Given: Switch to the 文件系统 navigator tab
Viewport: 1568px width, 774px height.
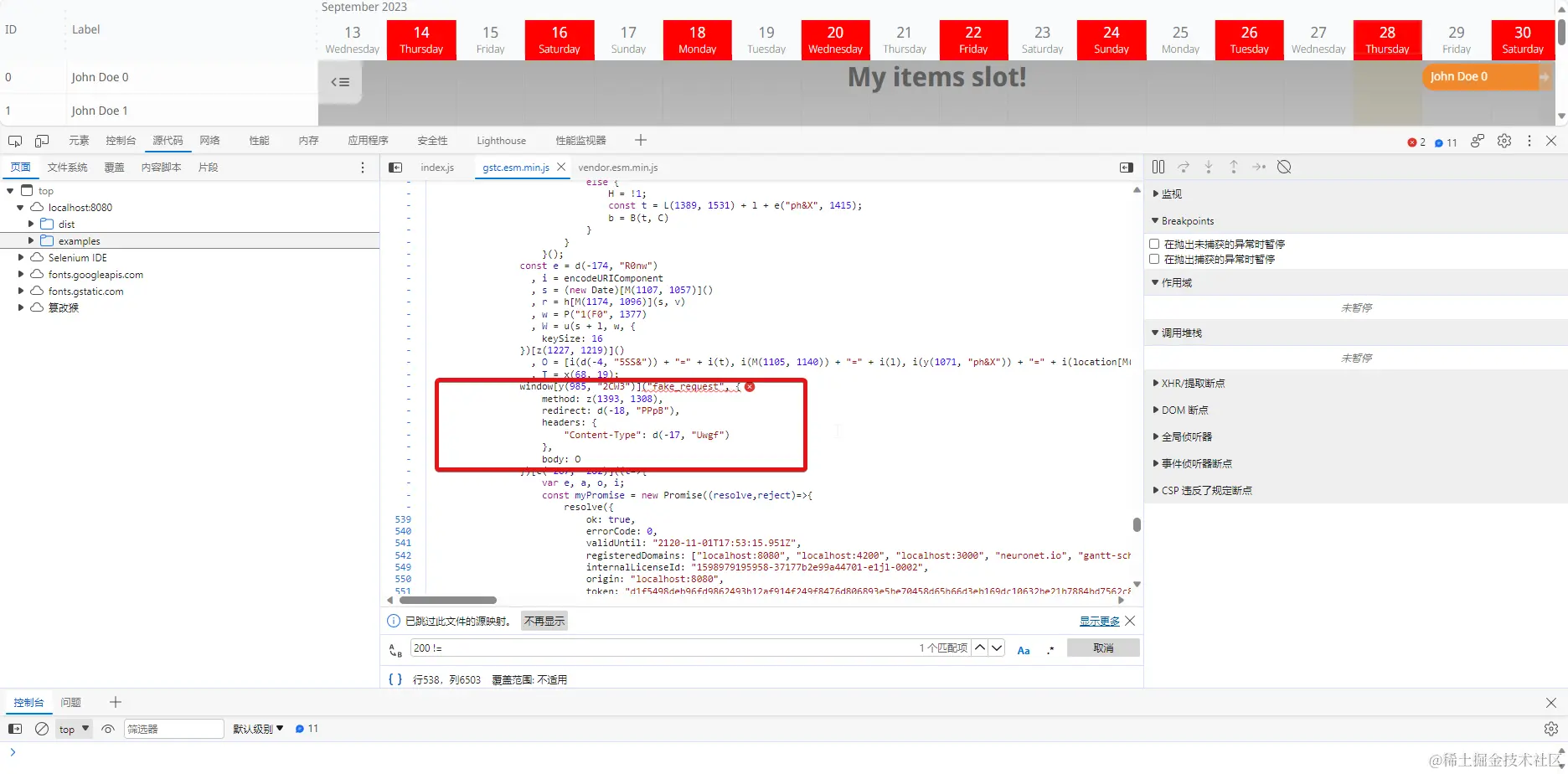Looking at the screenshot, I should tap(67, 168).
